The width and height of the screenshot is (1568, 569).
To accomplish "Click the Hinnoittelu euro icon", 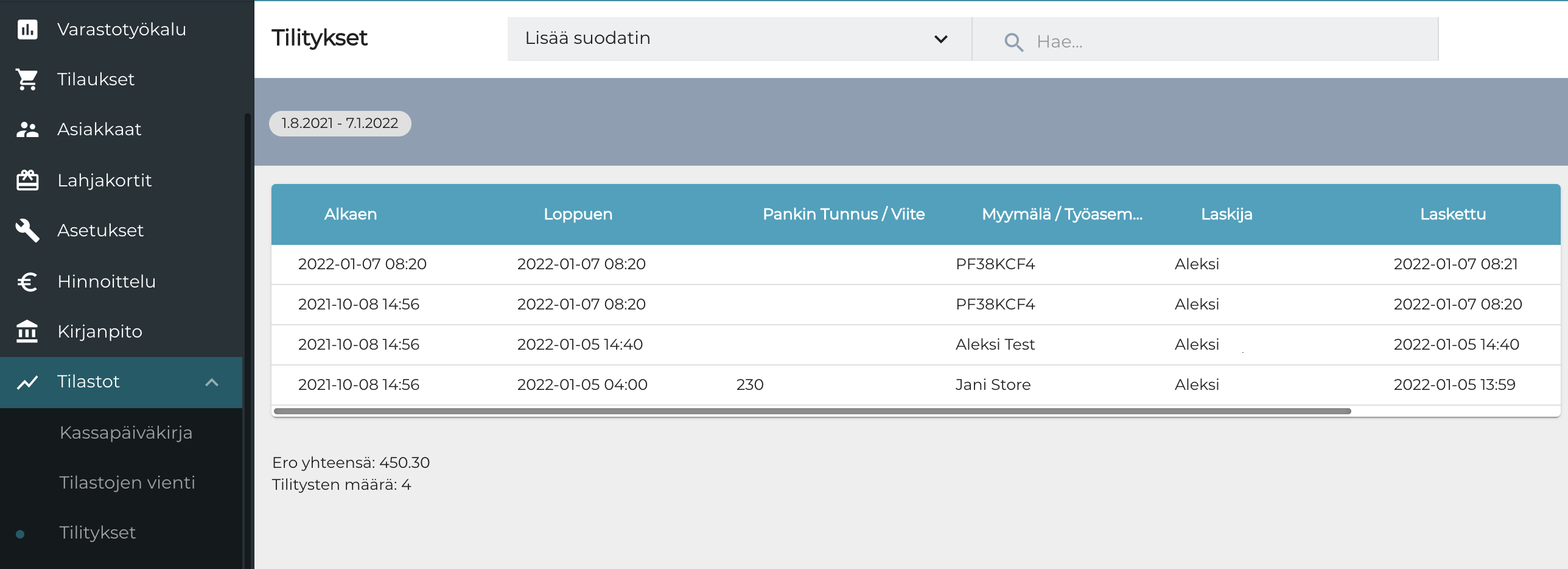I will 27,281.
